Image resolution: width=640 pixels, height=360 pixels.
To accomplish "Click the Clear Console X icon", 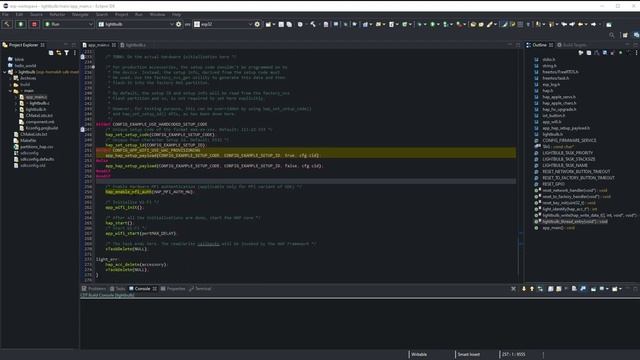I will [x=513, y=289].
